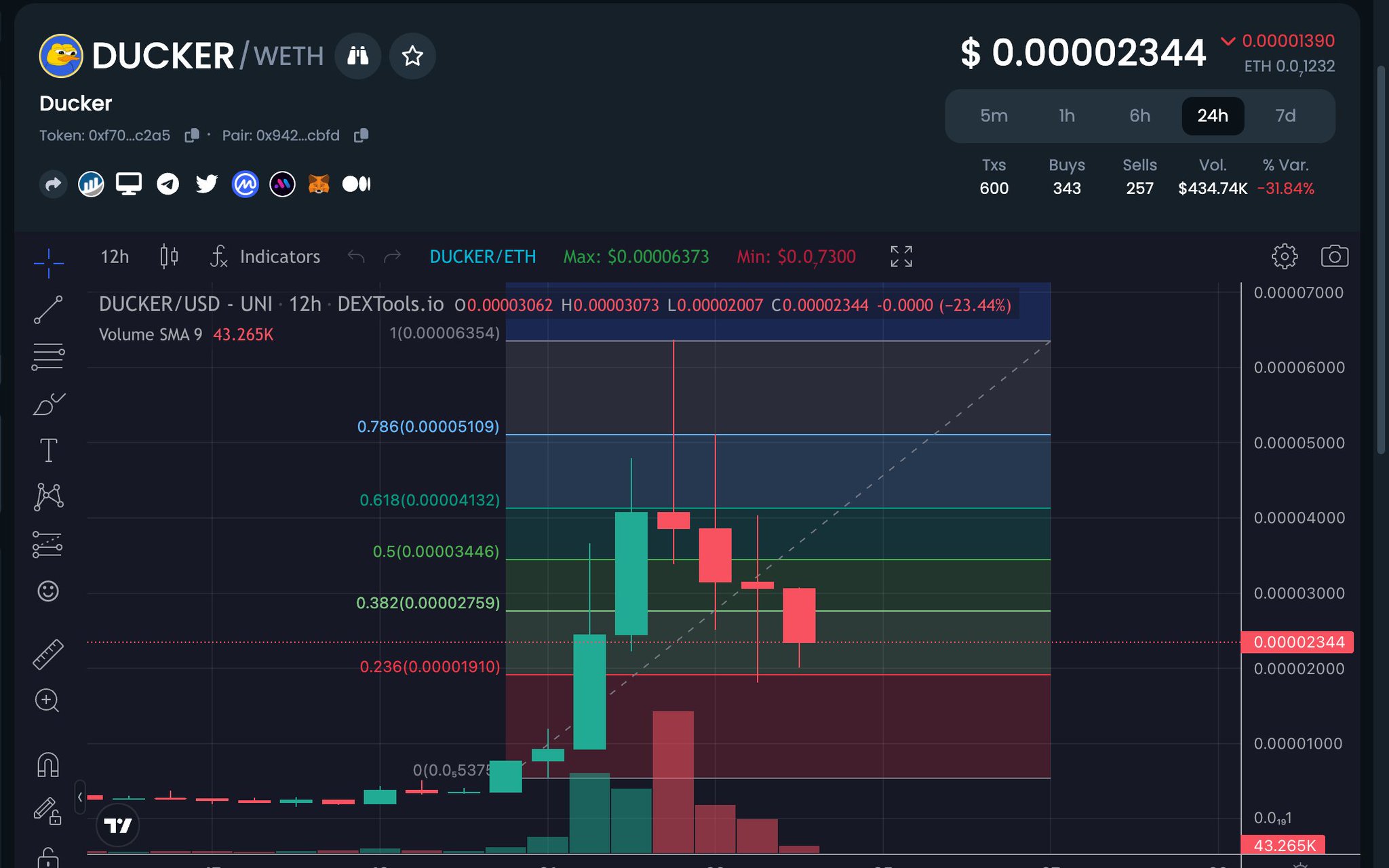Toggle magnet mode

[x=48, y=765]
